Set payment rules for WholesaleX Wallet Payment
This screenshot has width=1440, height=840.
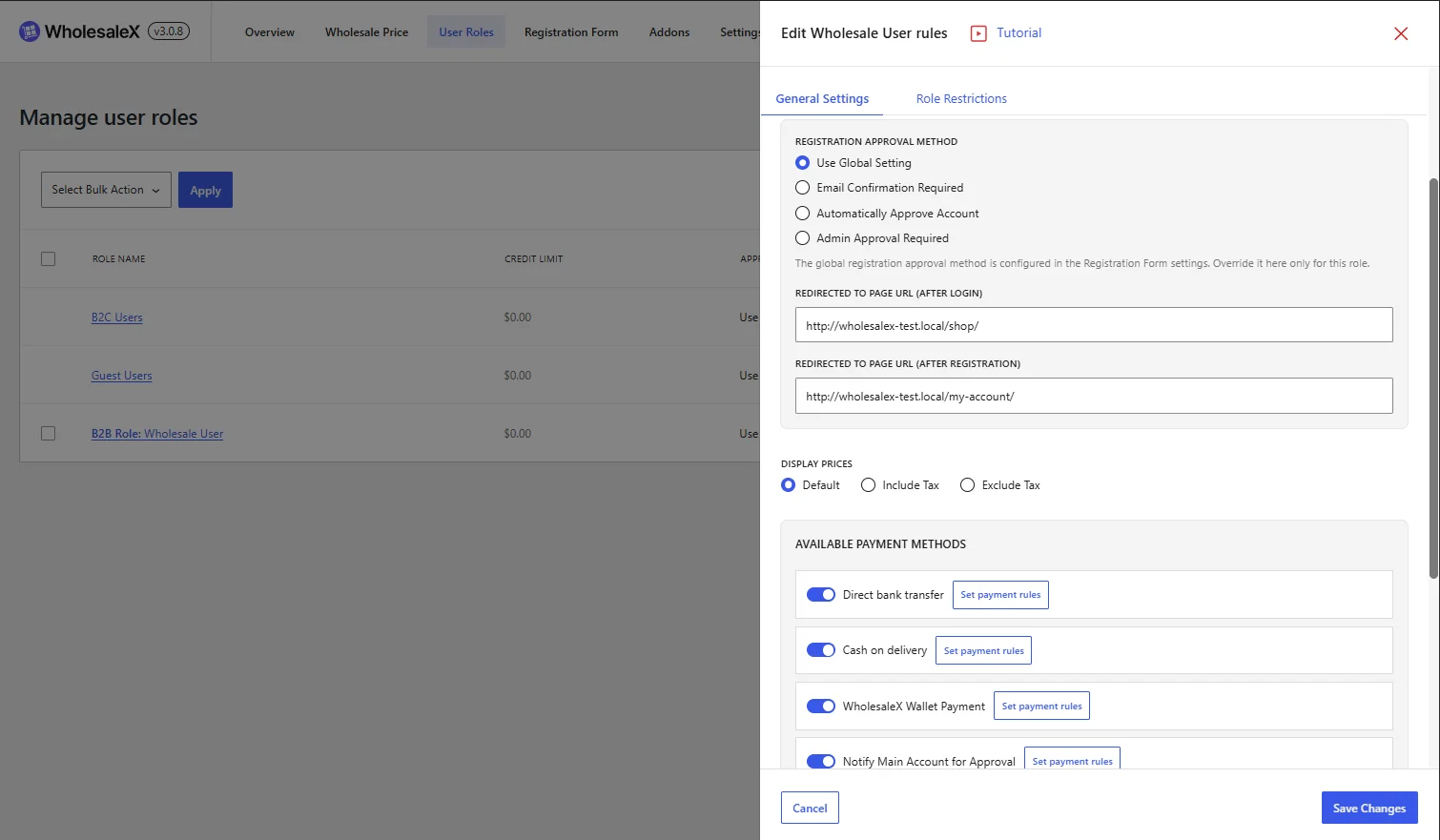pos(1041,707)
